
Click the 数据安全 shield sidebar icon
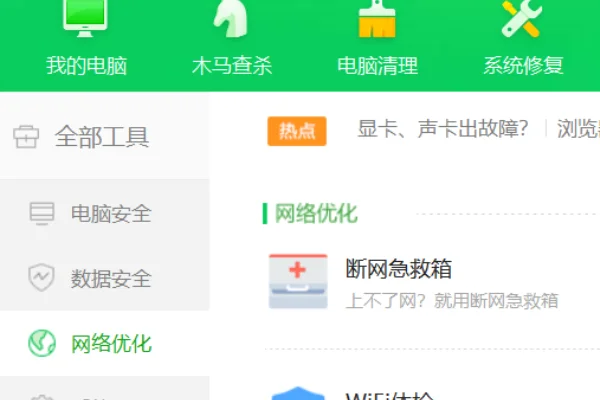pyautogui.click(x=41, y=278)
